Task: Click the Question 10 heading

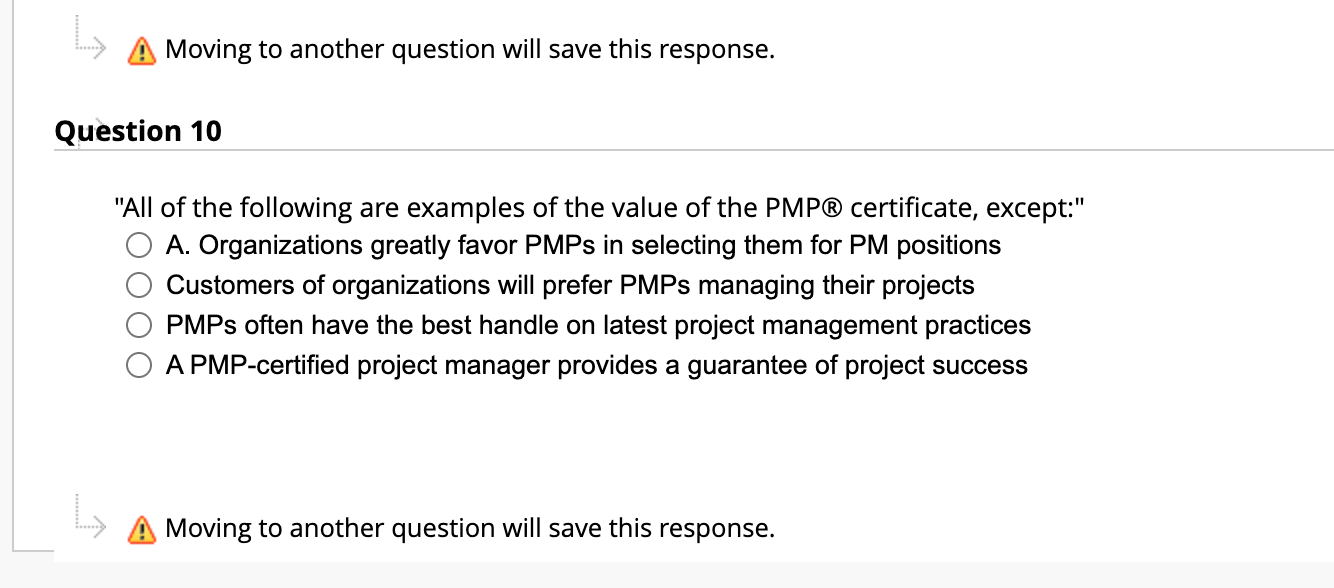Action: (x=138, y=131)
